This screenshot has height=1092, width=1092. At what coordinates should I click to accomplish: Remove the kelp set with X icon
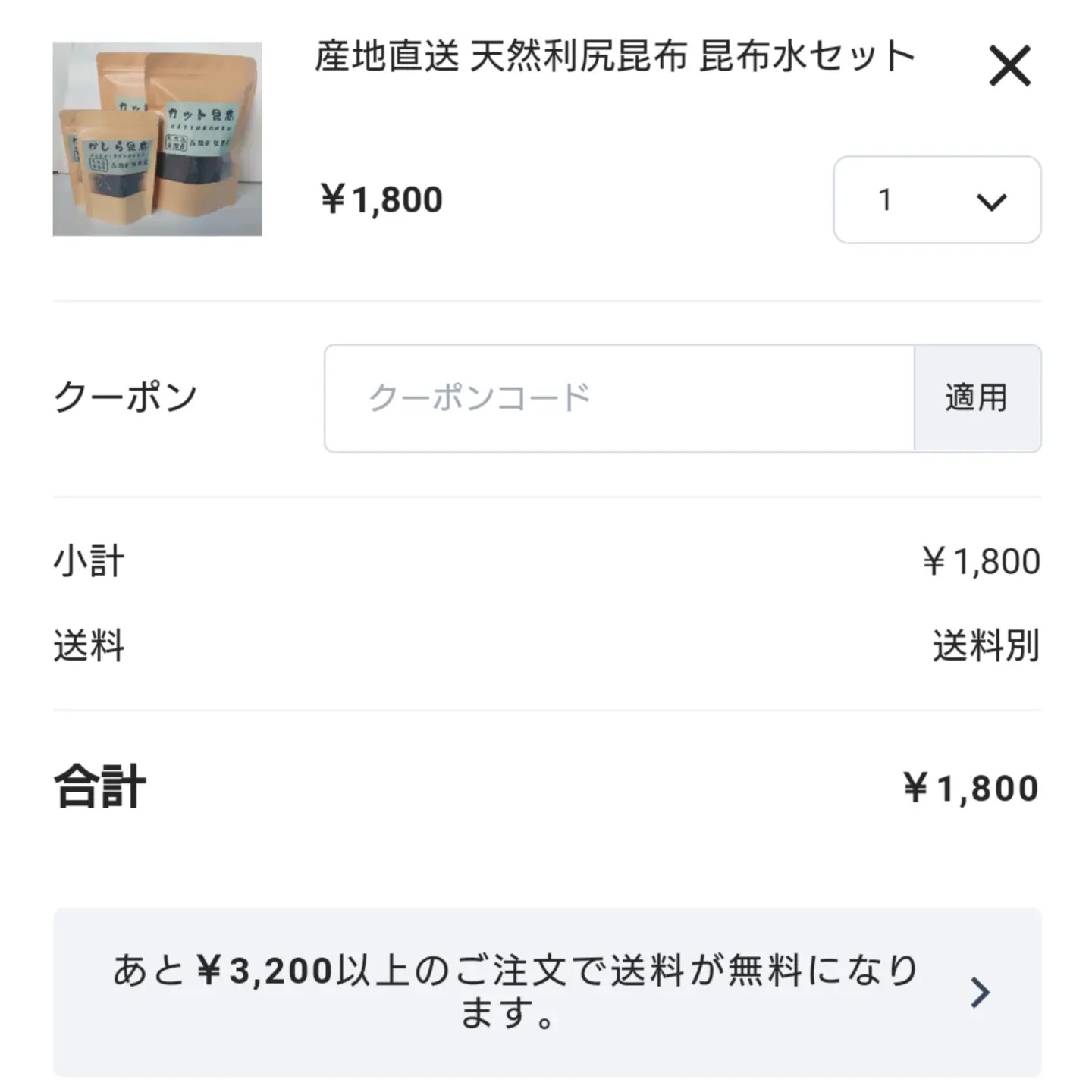click(x=1009, y=66)
